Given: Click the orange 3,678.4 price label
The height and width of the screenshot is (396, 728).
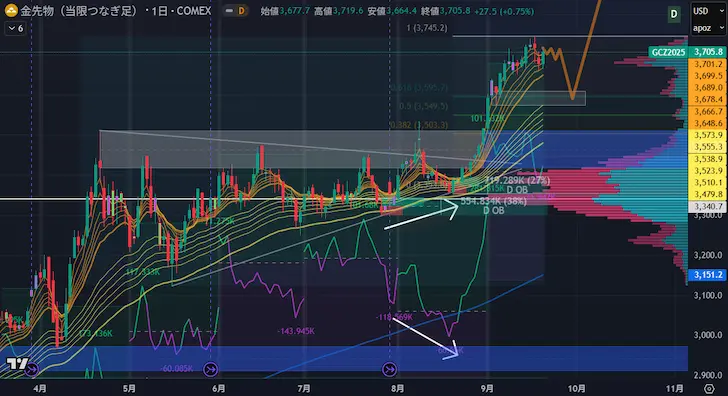Looking at the screenshot, I should tap(708, 99).
